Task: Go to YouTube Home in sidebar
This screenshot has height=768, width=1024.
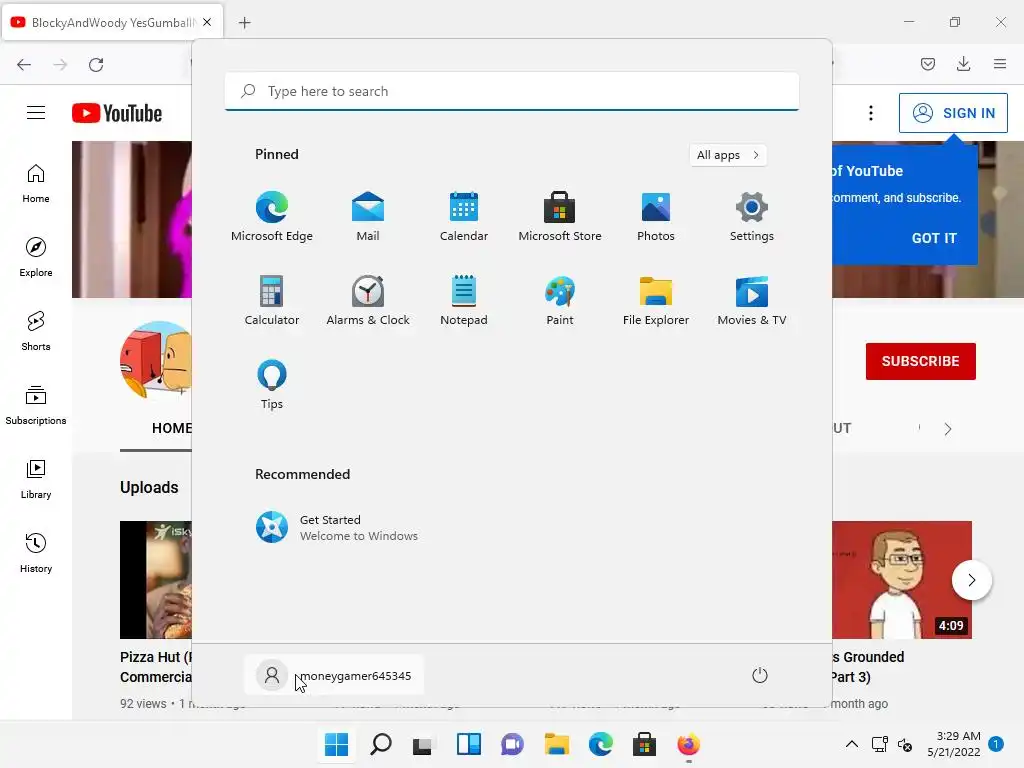Action: [36, 184]
